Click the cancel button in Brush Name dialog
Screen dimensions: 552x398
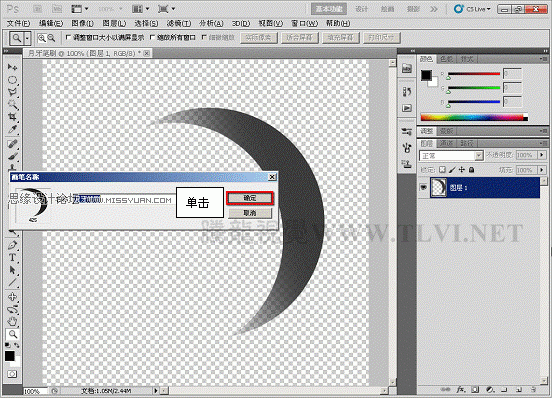(x=250, y=213)
